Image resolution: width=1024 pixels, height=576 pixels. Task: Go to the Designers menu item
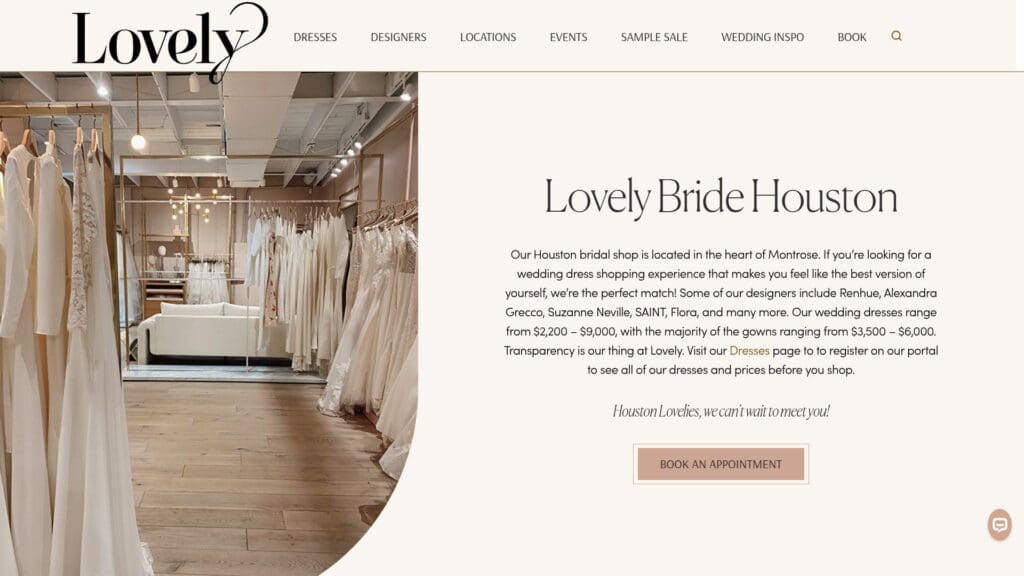pos(398,37)
